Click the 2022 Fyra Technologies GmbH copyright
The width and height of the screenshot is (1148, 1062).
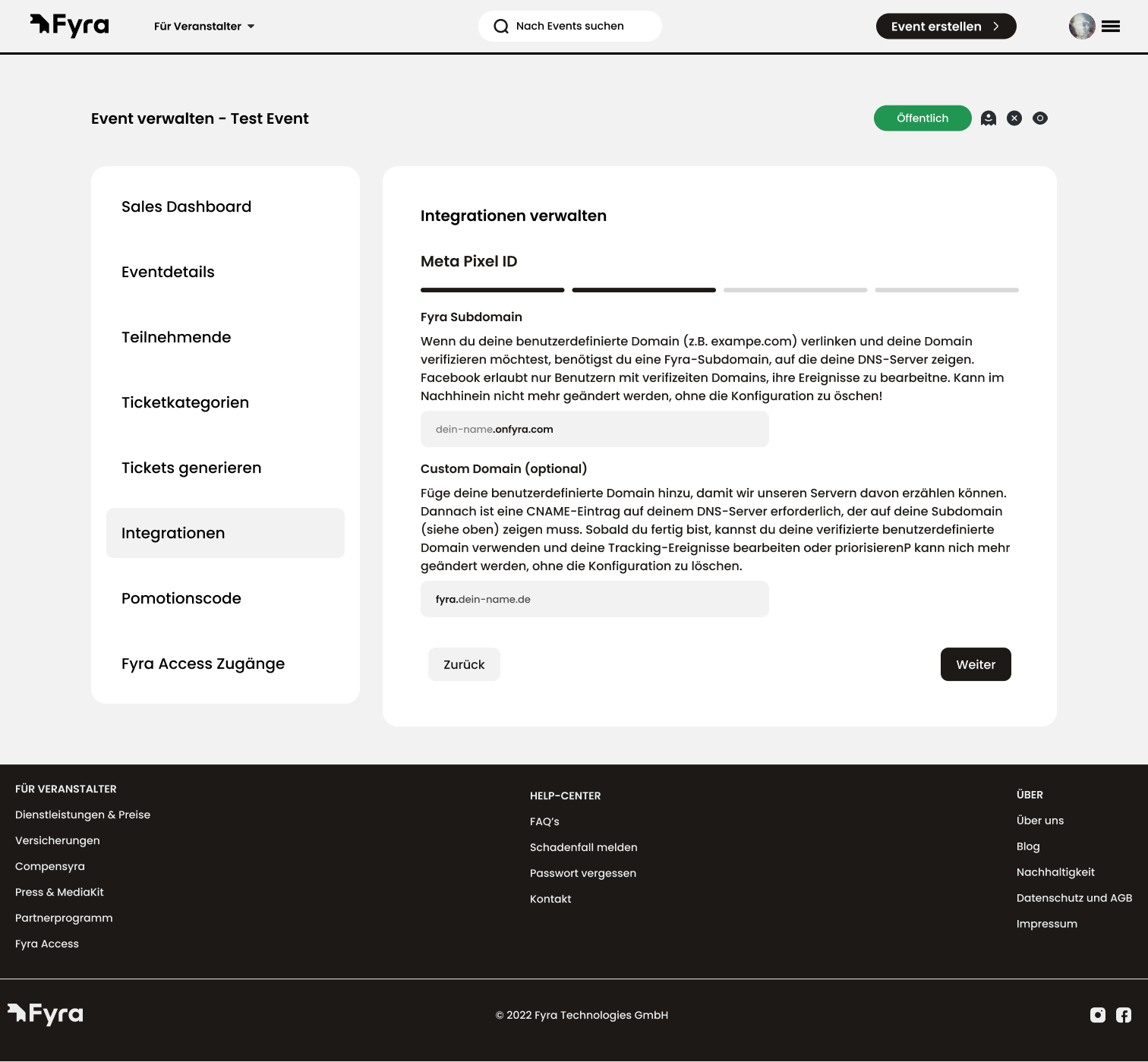click(582, 1015)
